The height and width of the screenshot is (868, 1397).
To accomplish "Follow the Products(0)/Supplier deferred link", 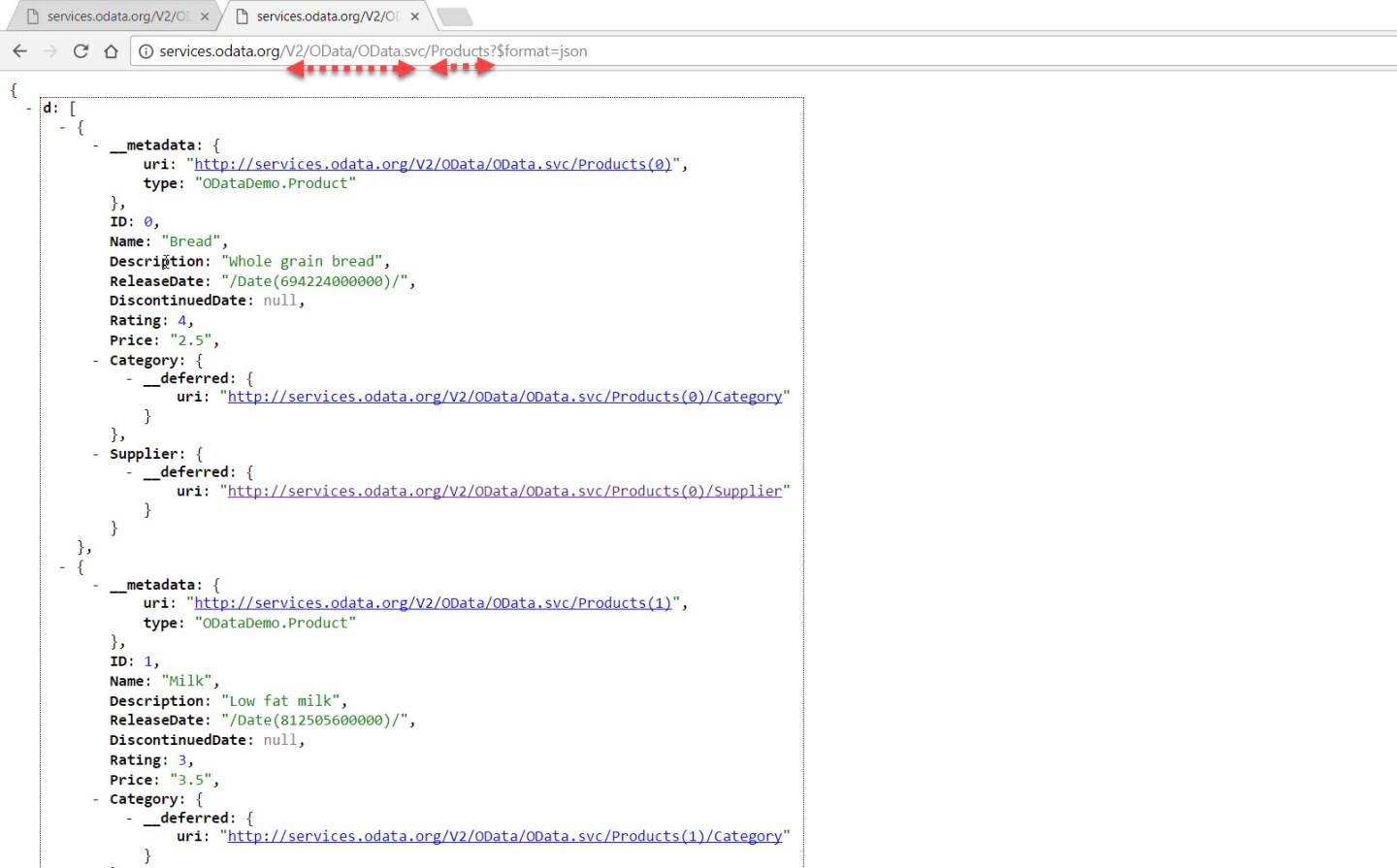I will [x=504, y=491].
